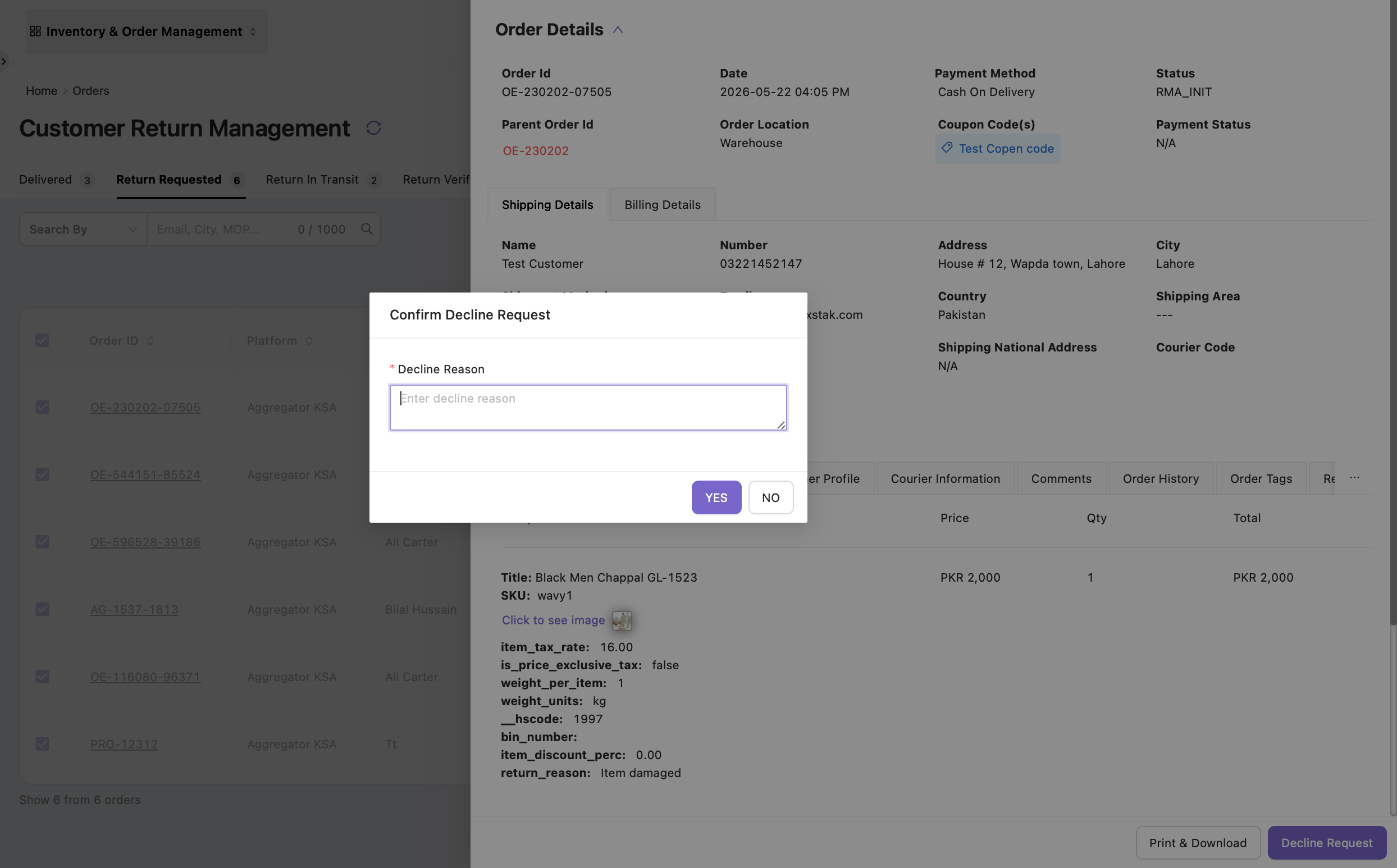The height and width of the screenshot is (868, 1397).
Task: Confirm decline by clicking YES
Action: pos(716,497)
